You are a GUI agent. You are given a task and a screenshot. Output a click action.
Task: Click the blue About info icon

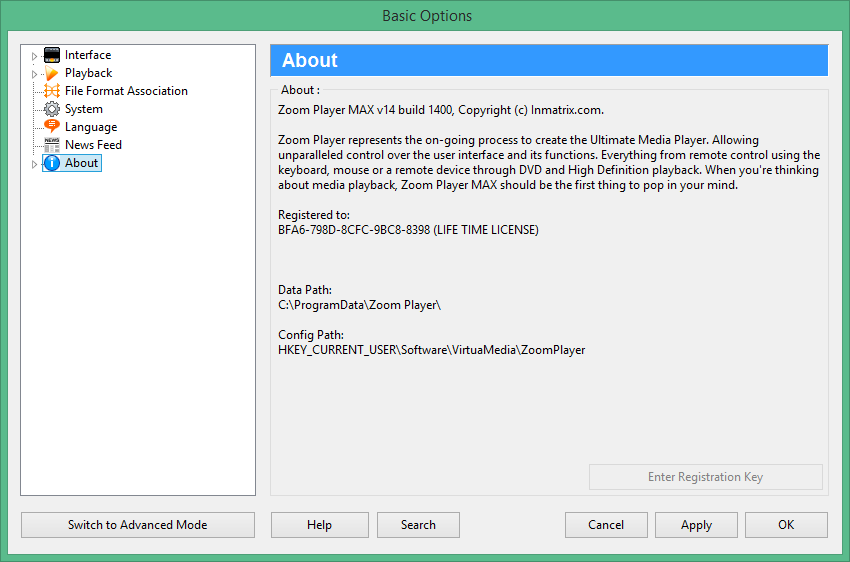[52, 163]
